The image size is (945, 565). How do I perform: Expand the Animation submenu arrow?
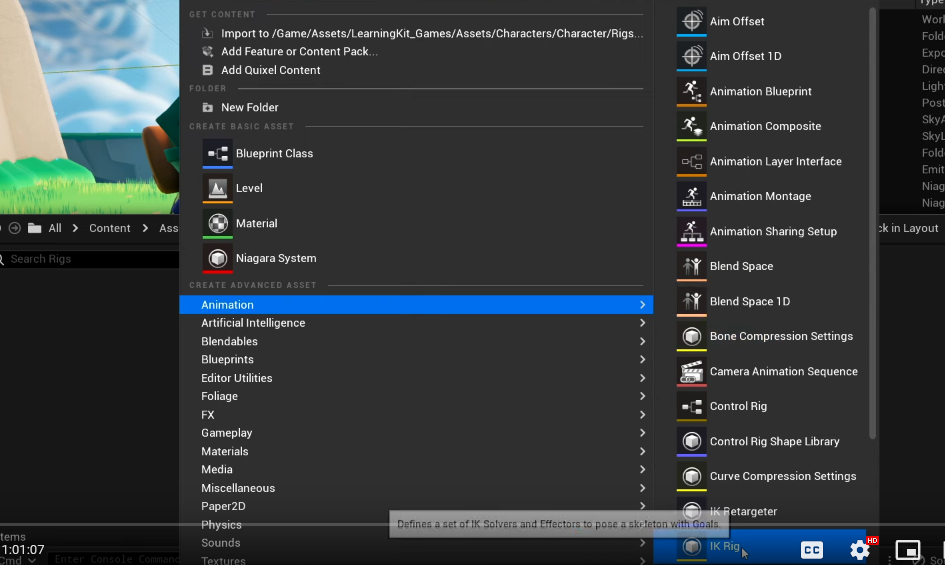[x=642, y=305]
